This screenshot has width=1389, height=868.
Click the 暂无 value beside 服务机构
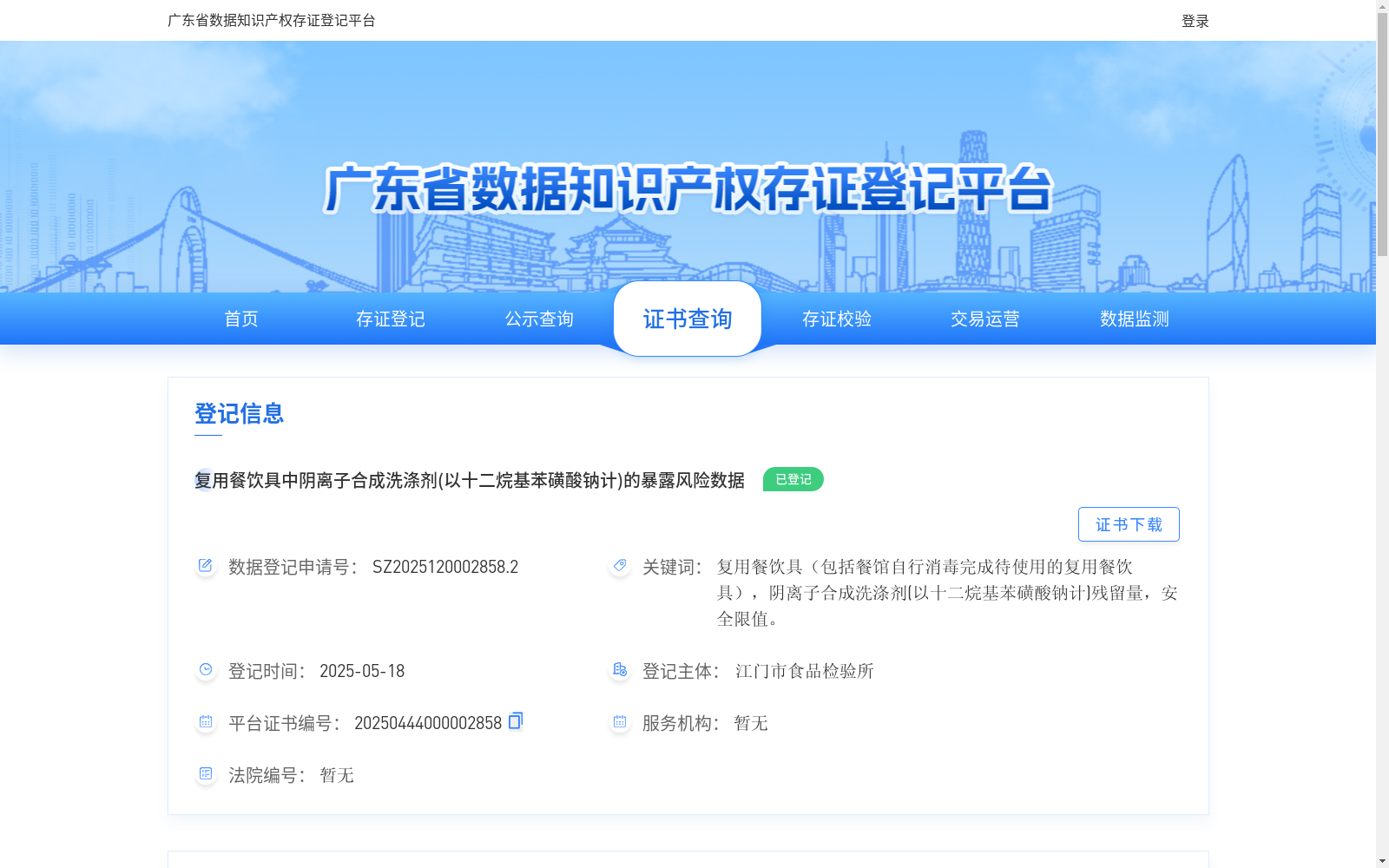click(x=751, y=723)
